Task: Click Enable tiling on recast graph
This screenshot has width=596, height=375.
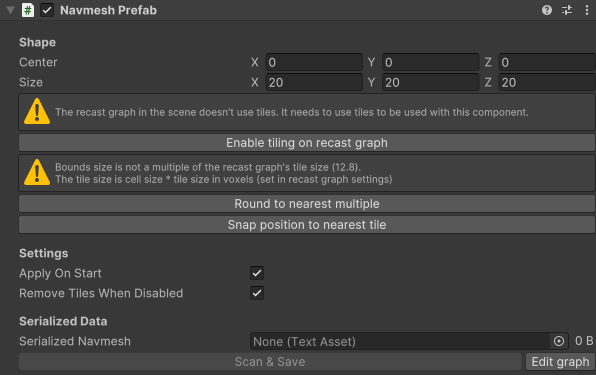Action: pos(307,143)
